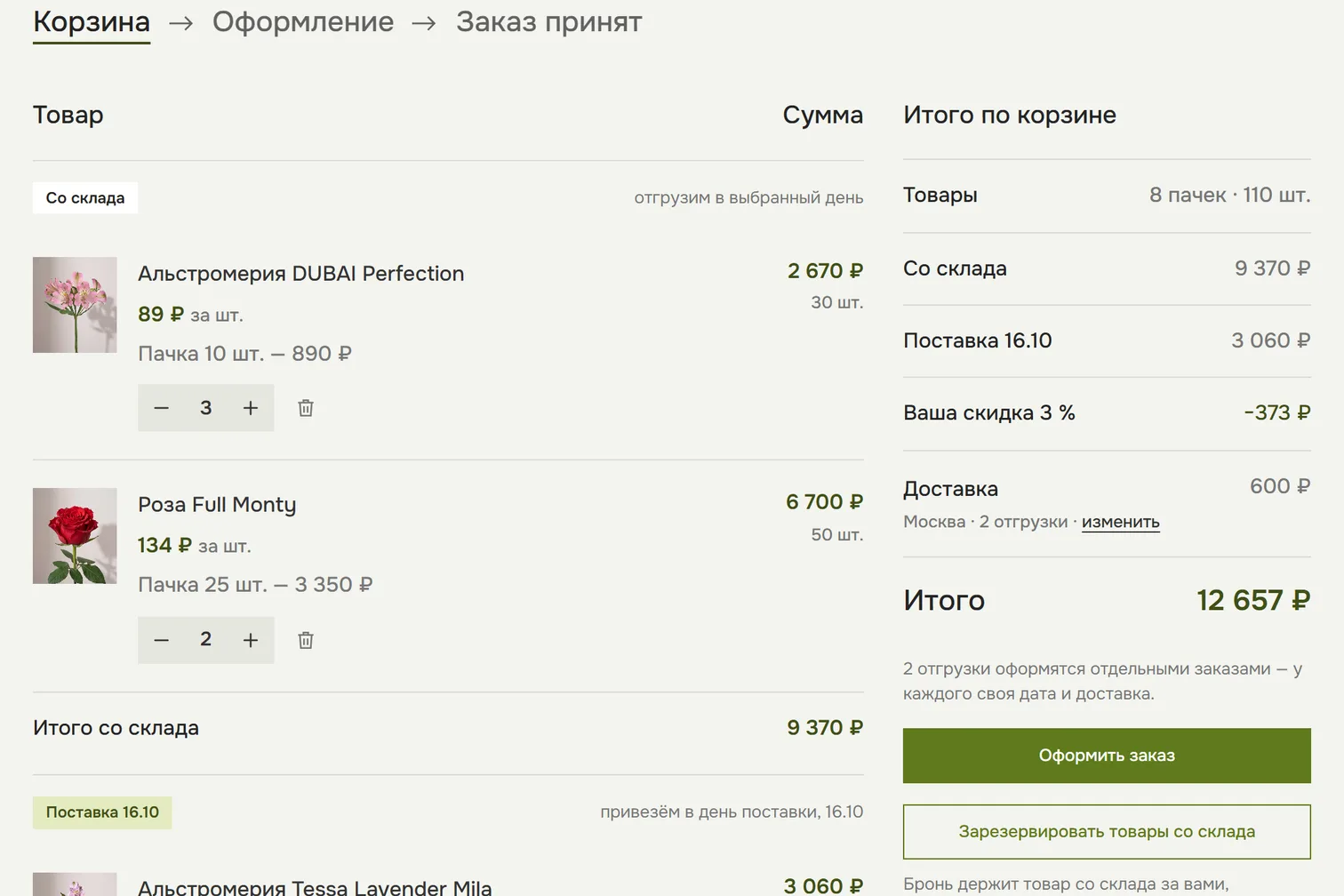Image resolution: width=1344 pixels, height=896 pixels.
Task: Click the Пачка 25 шт. — 3 350 ₽ text
Action: [x=255, y=585]
